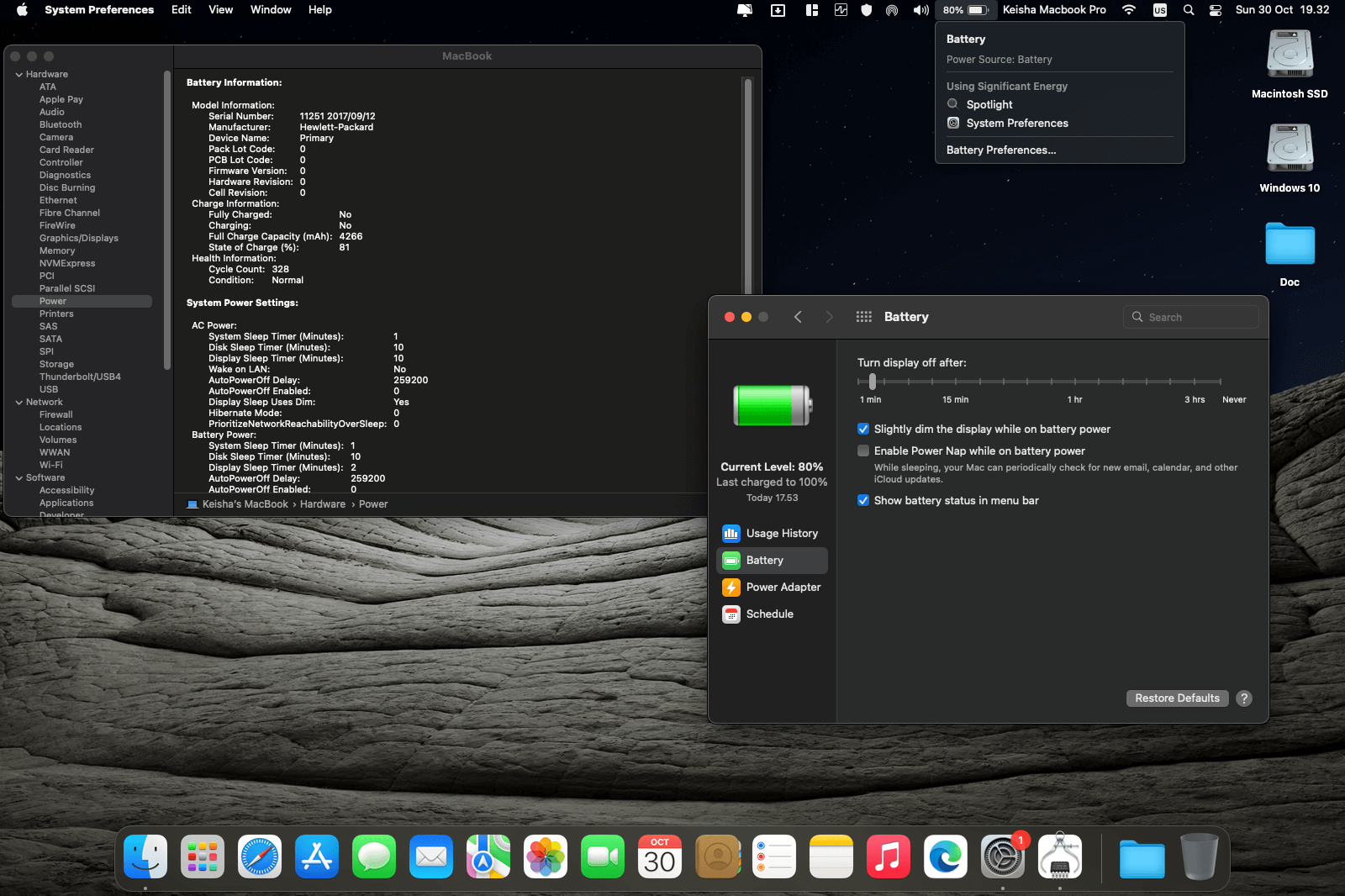Screen dimensions: 1345x896
Task: Click the Search field in Battery window
Action: (x=1190, y=317)
